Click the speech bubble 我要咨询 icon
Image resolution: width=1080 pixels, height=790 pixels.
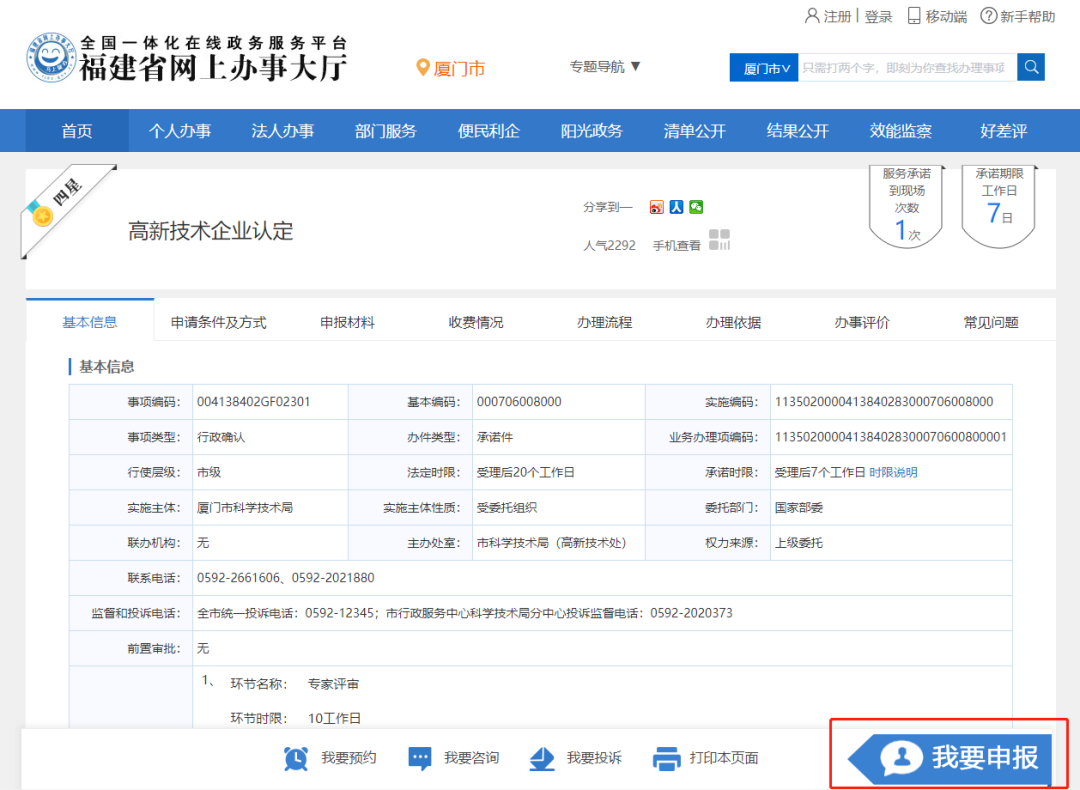(420, 758)
